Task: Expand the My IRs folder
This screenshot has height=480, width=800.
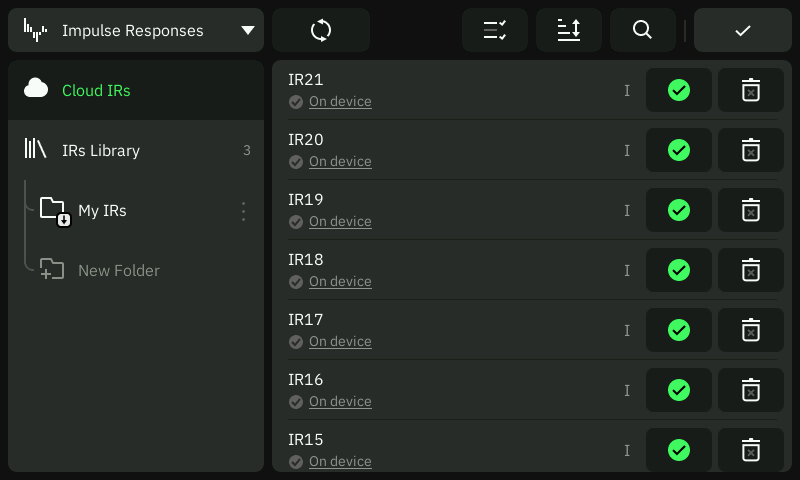Action: pyautogui.click(x=102, y=211)
